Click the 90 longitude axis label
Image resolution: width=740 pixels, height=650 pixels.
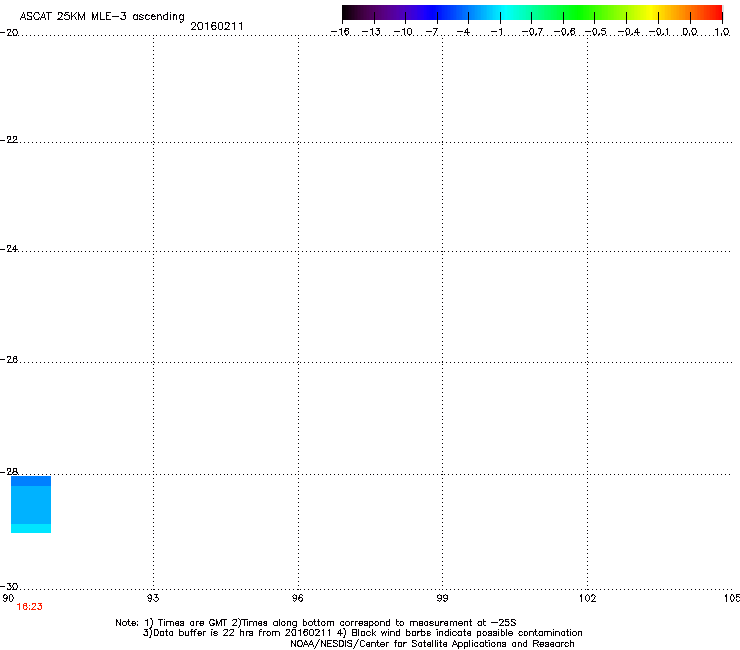[8, 598]
